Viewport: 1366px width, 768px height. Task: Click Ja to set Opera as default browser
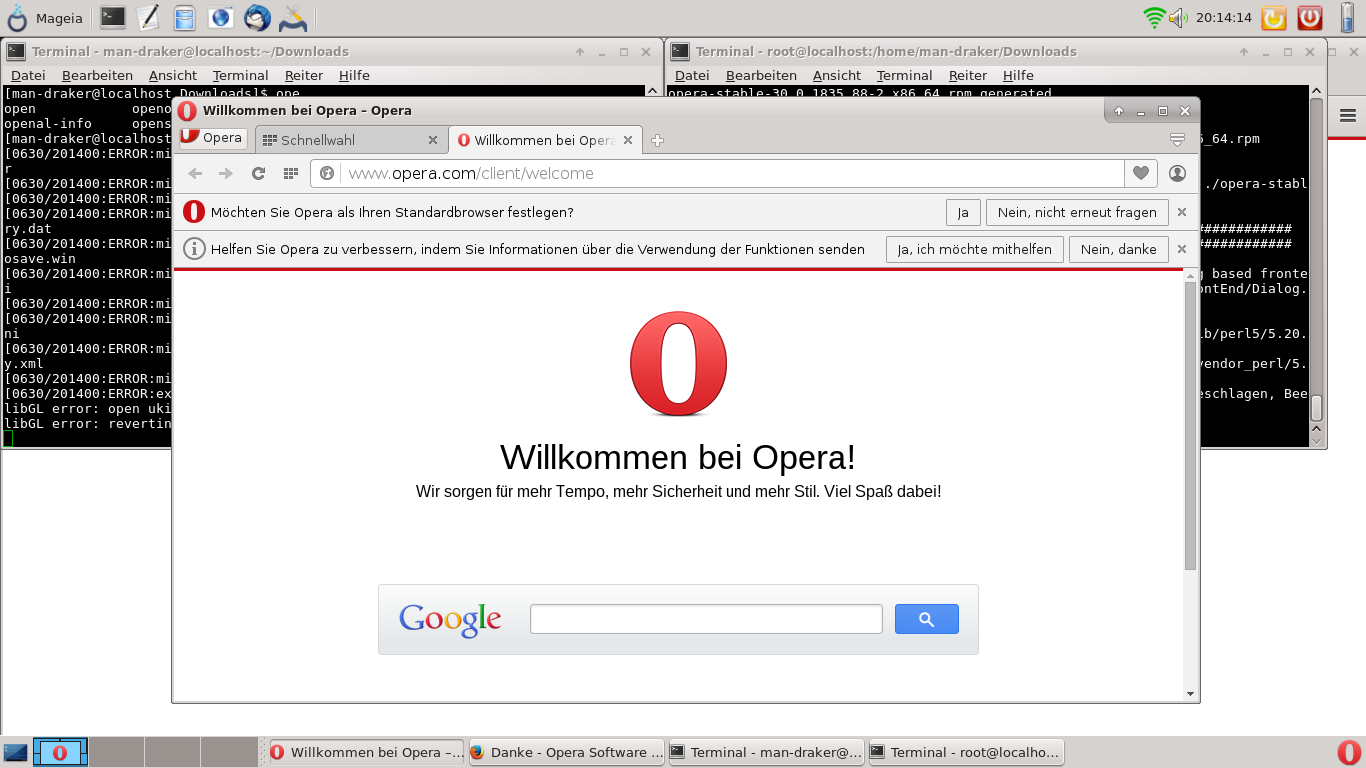tap(963, 212)
